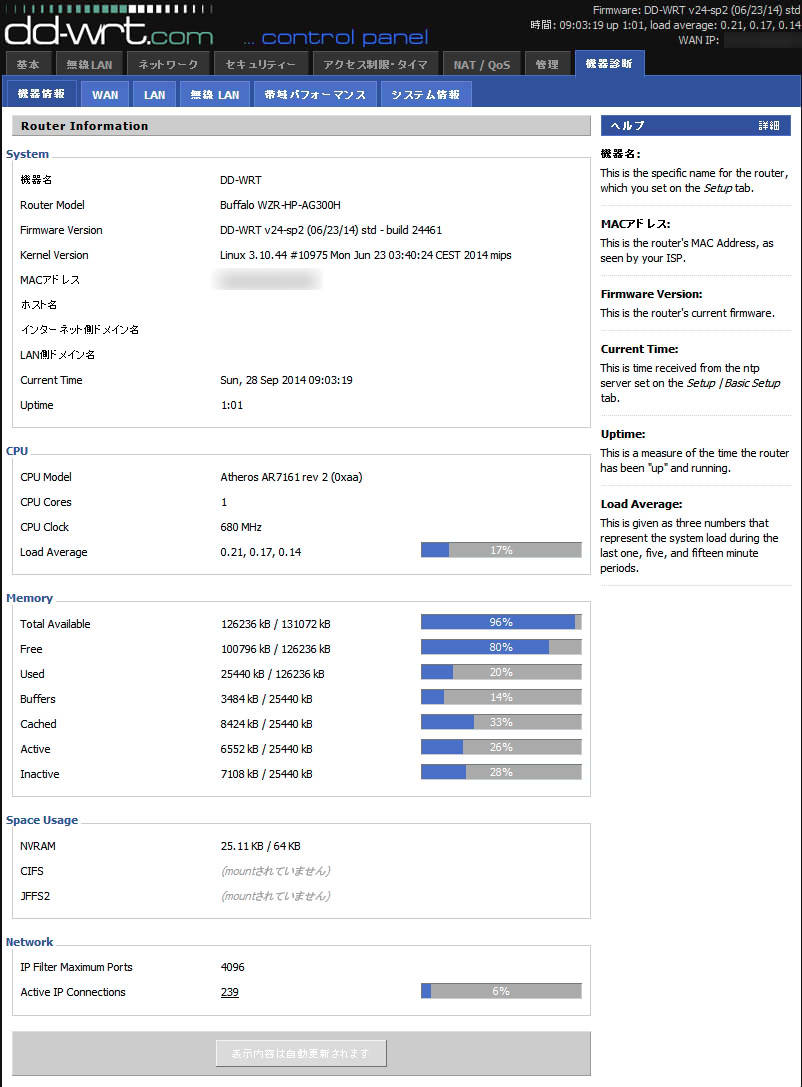This screenshot has width=802, height=1087.
Task: Click the Kernel Version value Linux 3.10.44
Action: (365, 255)
